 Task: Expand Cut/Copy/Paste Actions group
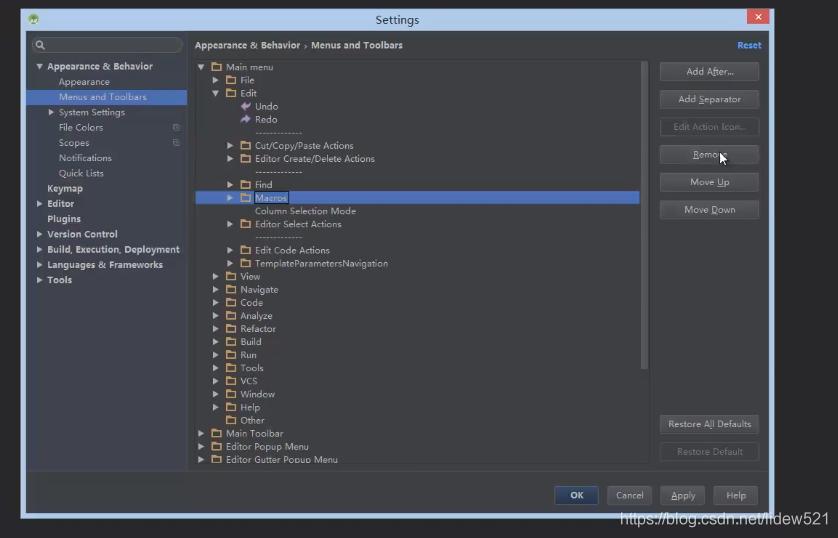click(230, 145)
